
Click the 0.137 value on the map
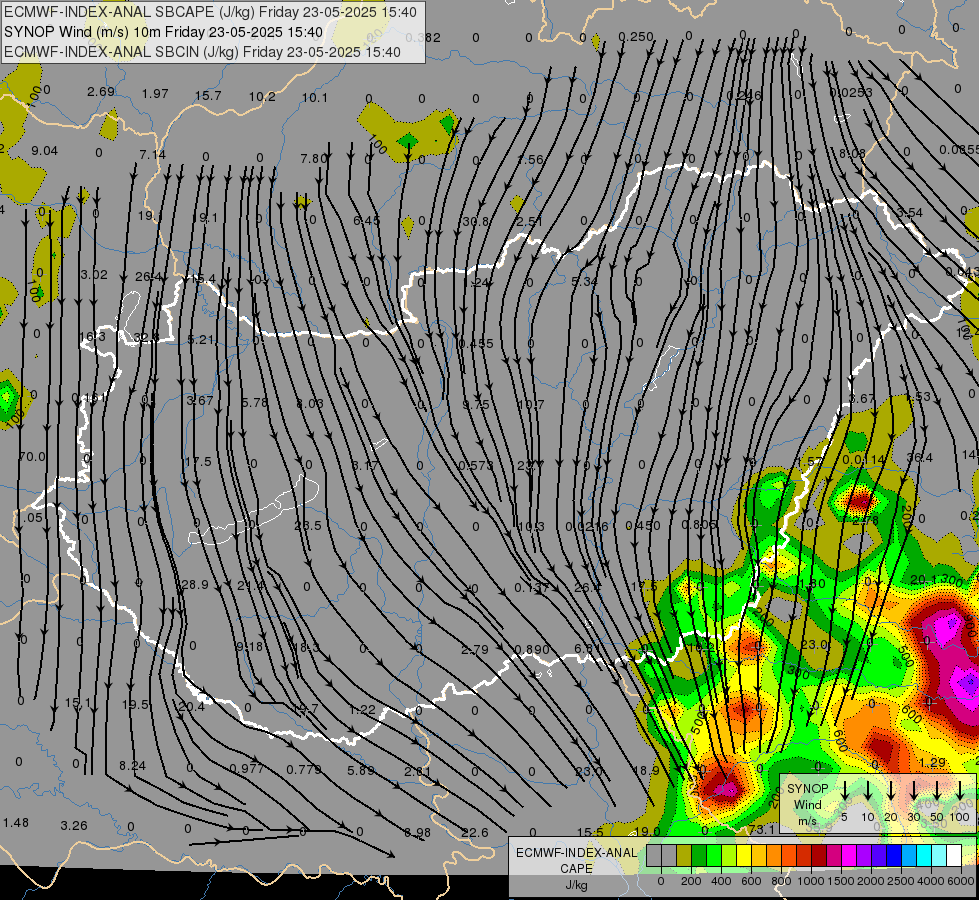[531, 588]
